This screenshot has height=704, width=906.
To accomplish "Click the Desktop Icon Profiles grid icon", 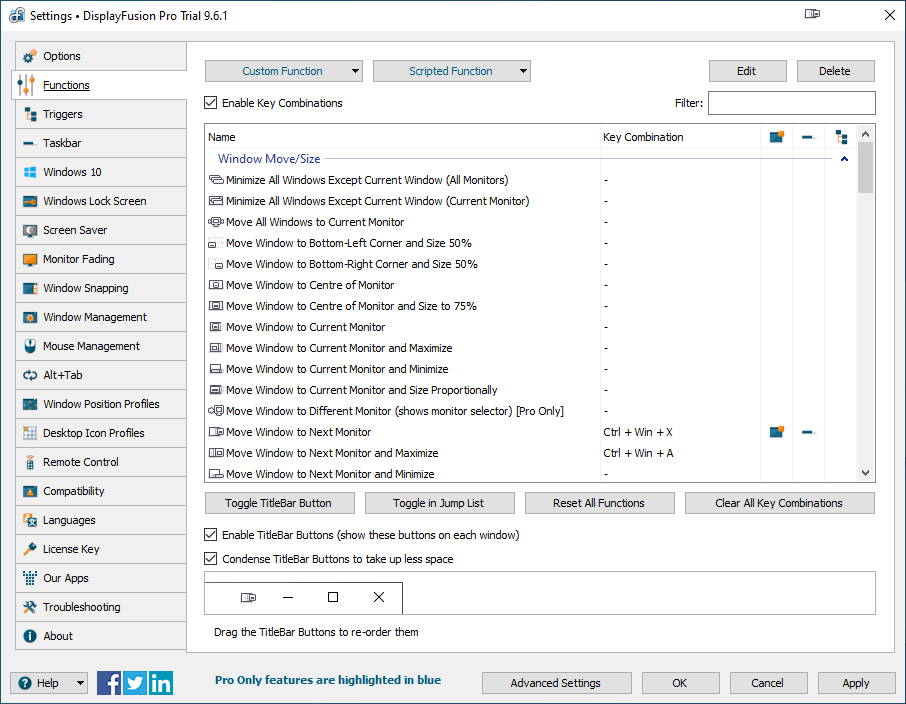I will tap(30, 433).
